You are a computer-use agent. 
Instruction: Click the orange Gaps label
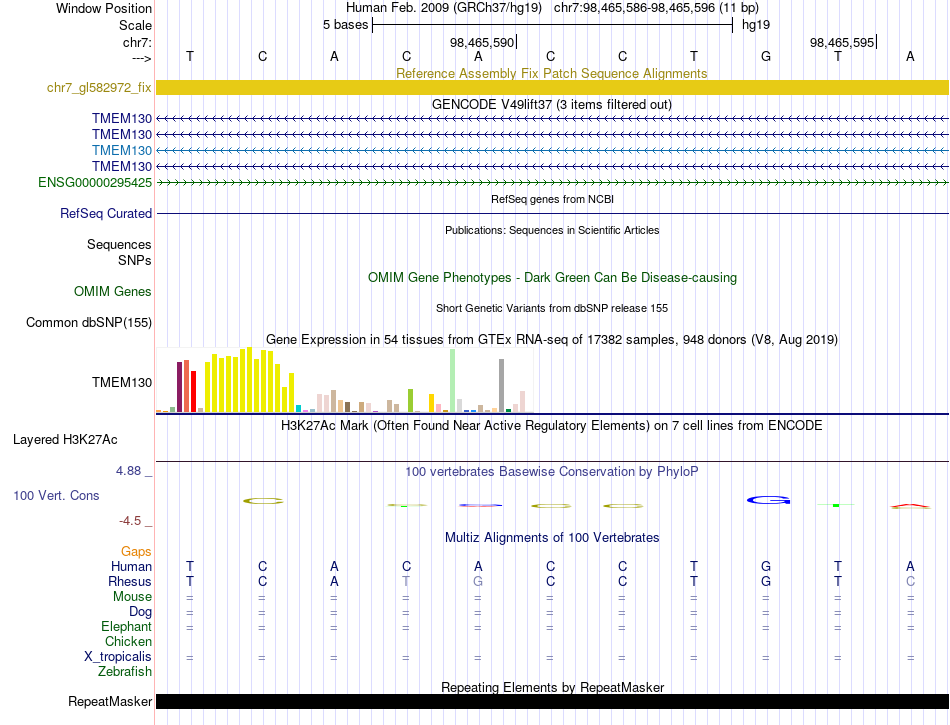click(x=136, y=551)
